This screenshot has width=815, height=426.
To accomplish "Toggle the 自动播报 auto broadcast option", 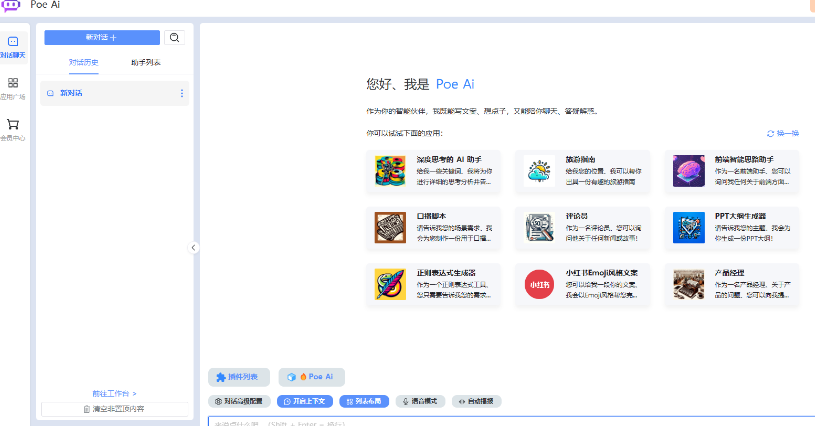I will pos(477,402).
